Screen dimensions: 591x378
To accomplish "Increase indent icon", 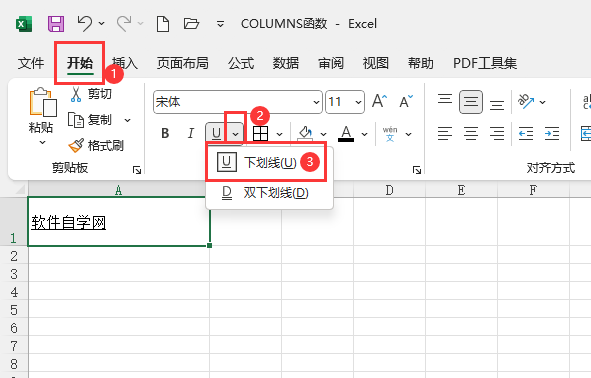I will [x=552, y=133].
